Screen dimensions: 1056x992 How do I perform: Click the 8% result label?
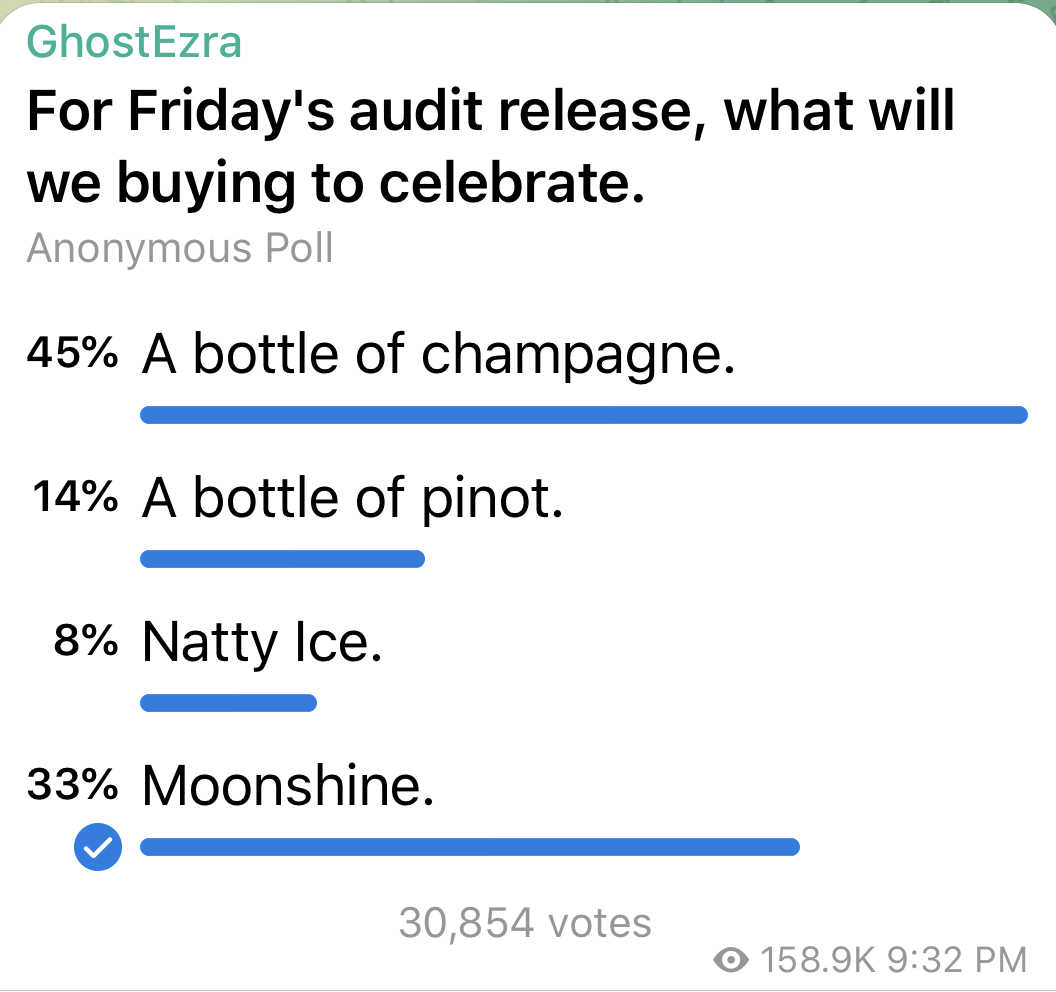tap(86, 642)
